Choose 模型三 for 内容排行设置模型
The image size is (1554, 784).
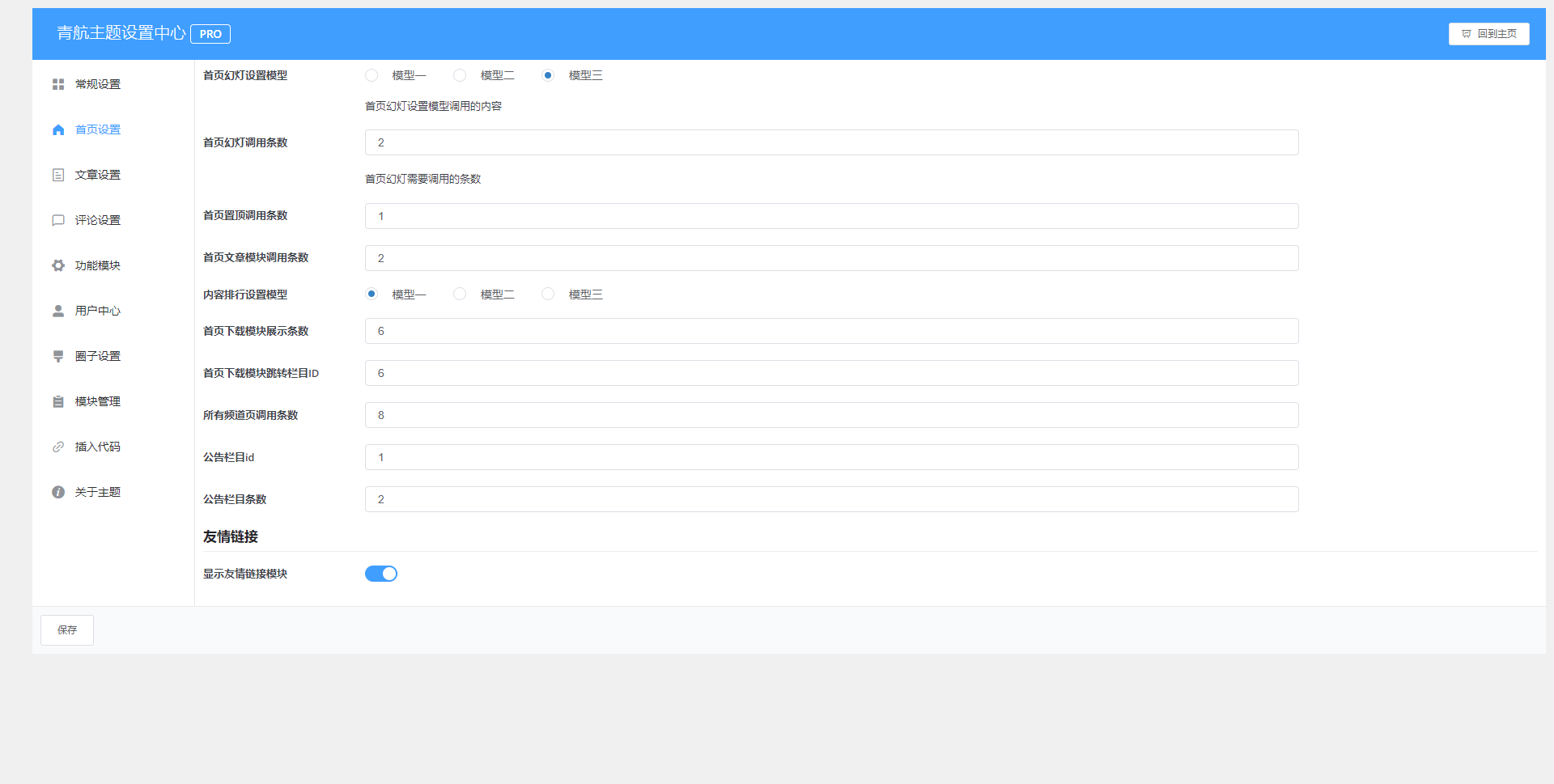click(x=548, y=295)
